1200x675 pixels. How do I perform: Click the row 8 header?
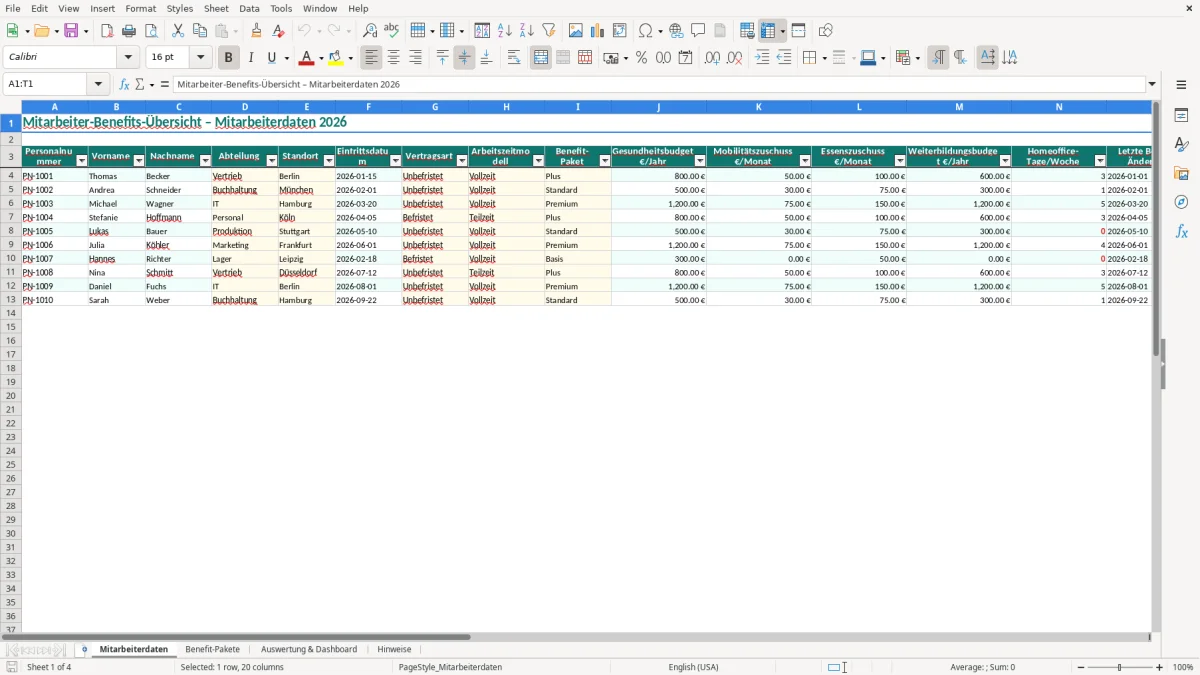(11, 231)
